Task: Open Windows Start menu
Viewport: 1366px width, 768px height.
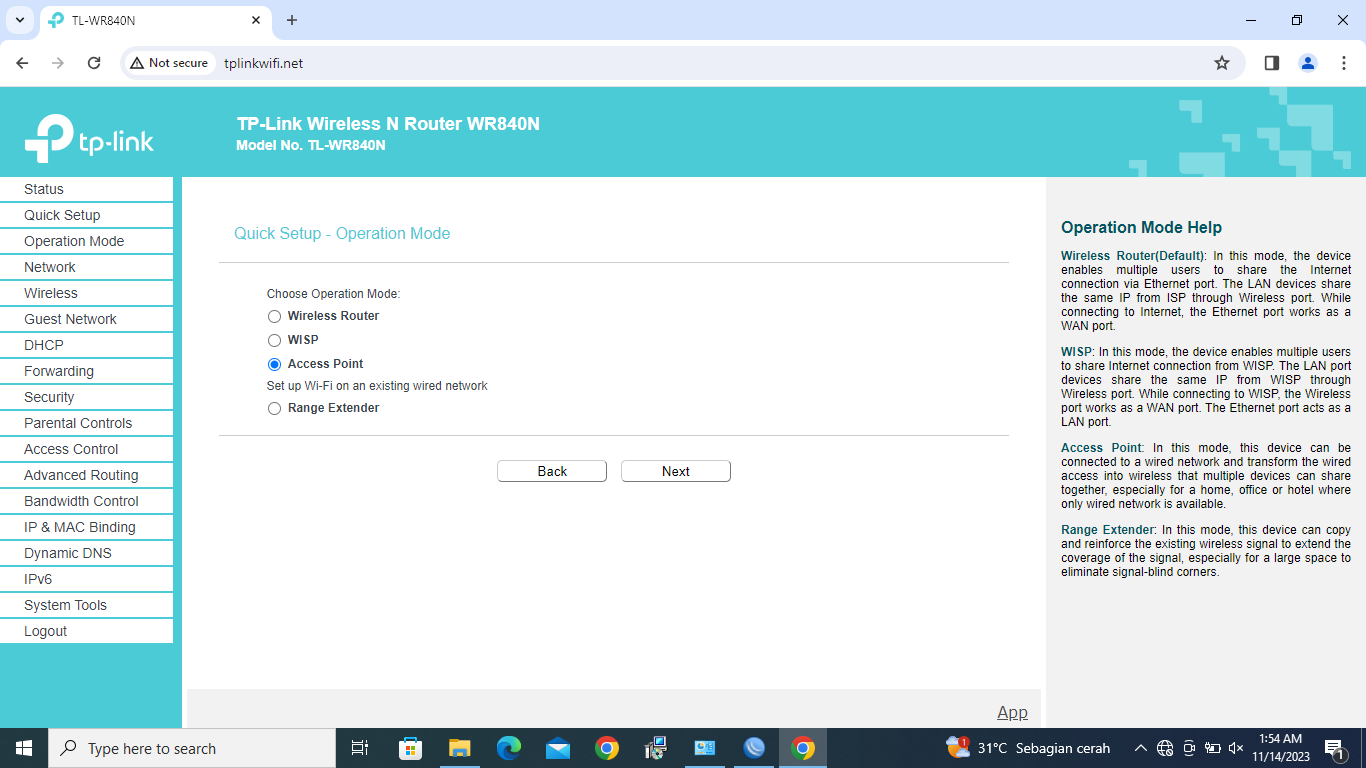Action: (24, 748)
